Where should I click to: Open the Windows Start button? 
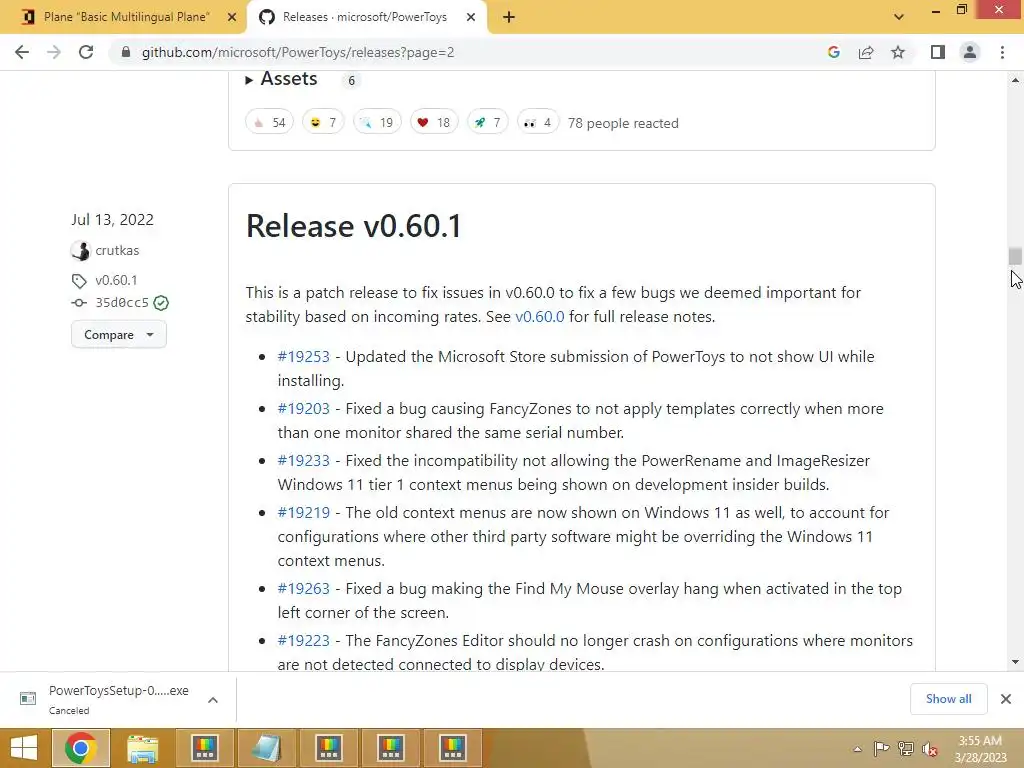tap(24, 748)
